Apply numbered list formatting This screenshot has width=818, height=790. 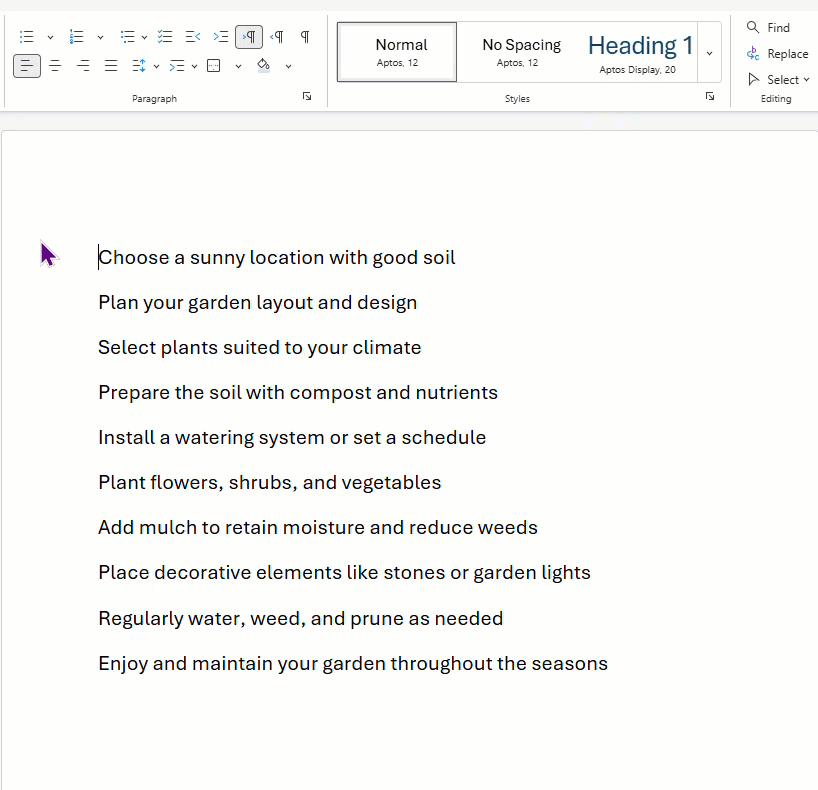coord(77,37)
